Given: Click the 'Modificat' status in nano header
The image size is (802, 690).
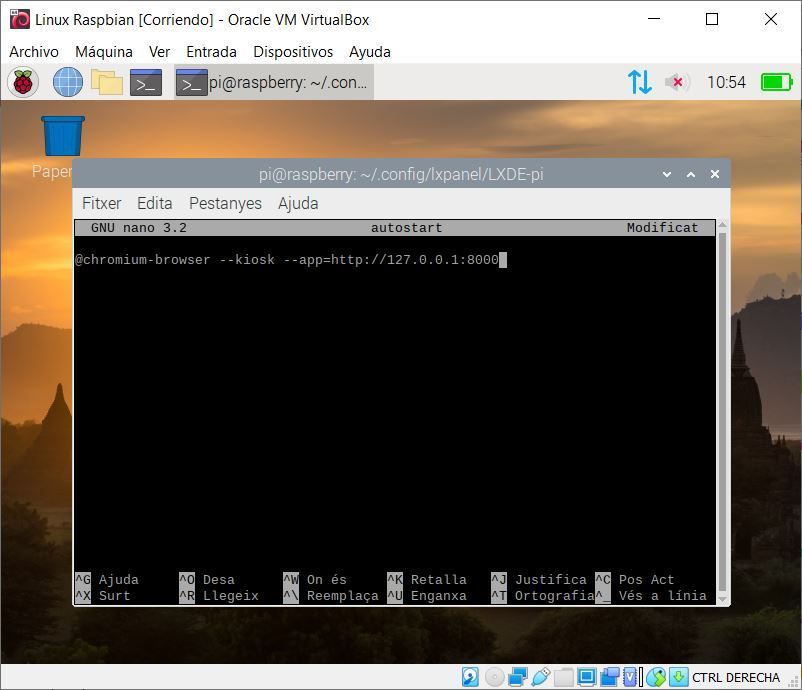Looking at the screenshot, I should click(662, 228).
